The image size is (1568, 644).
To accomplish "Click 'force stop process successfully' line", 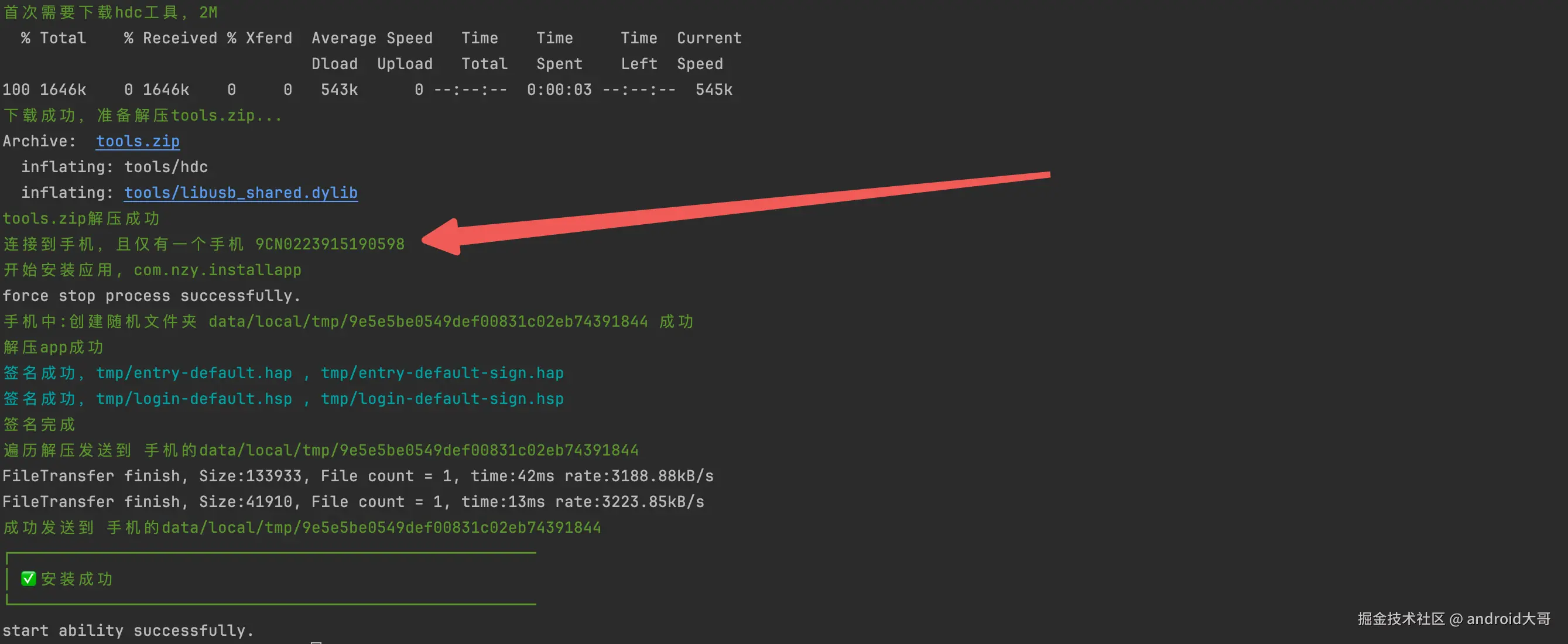I will (151, 296).
